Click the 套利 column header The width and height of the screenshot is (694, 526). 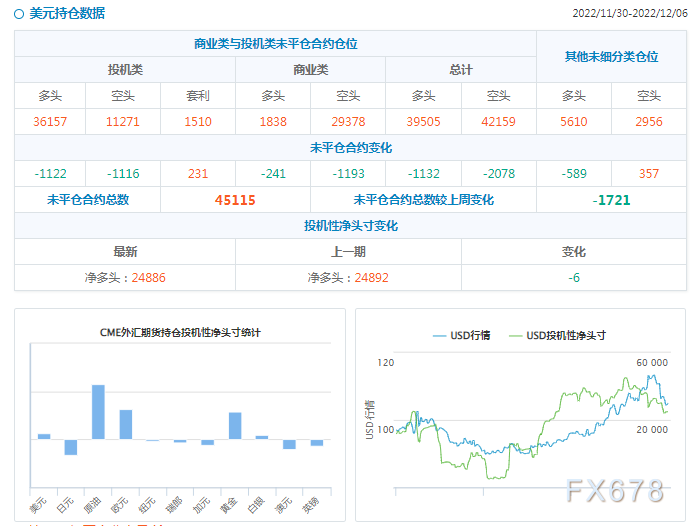(198, 96)
